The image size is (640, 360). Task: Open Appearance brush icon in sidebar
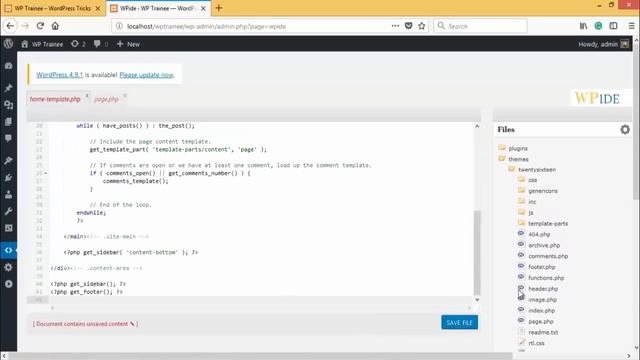tap(9, 160)
